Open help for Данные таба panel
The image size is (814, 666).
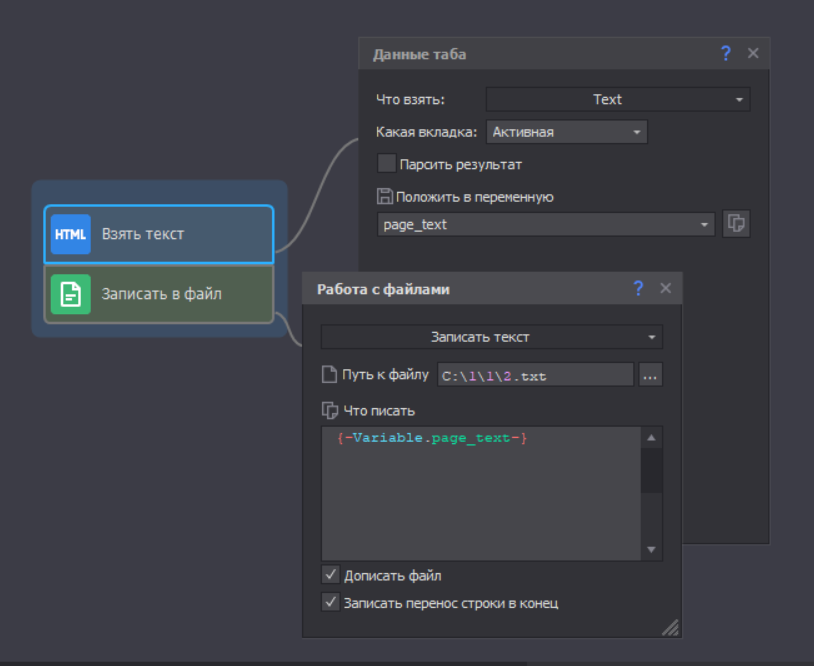(x=725, y=53)
